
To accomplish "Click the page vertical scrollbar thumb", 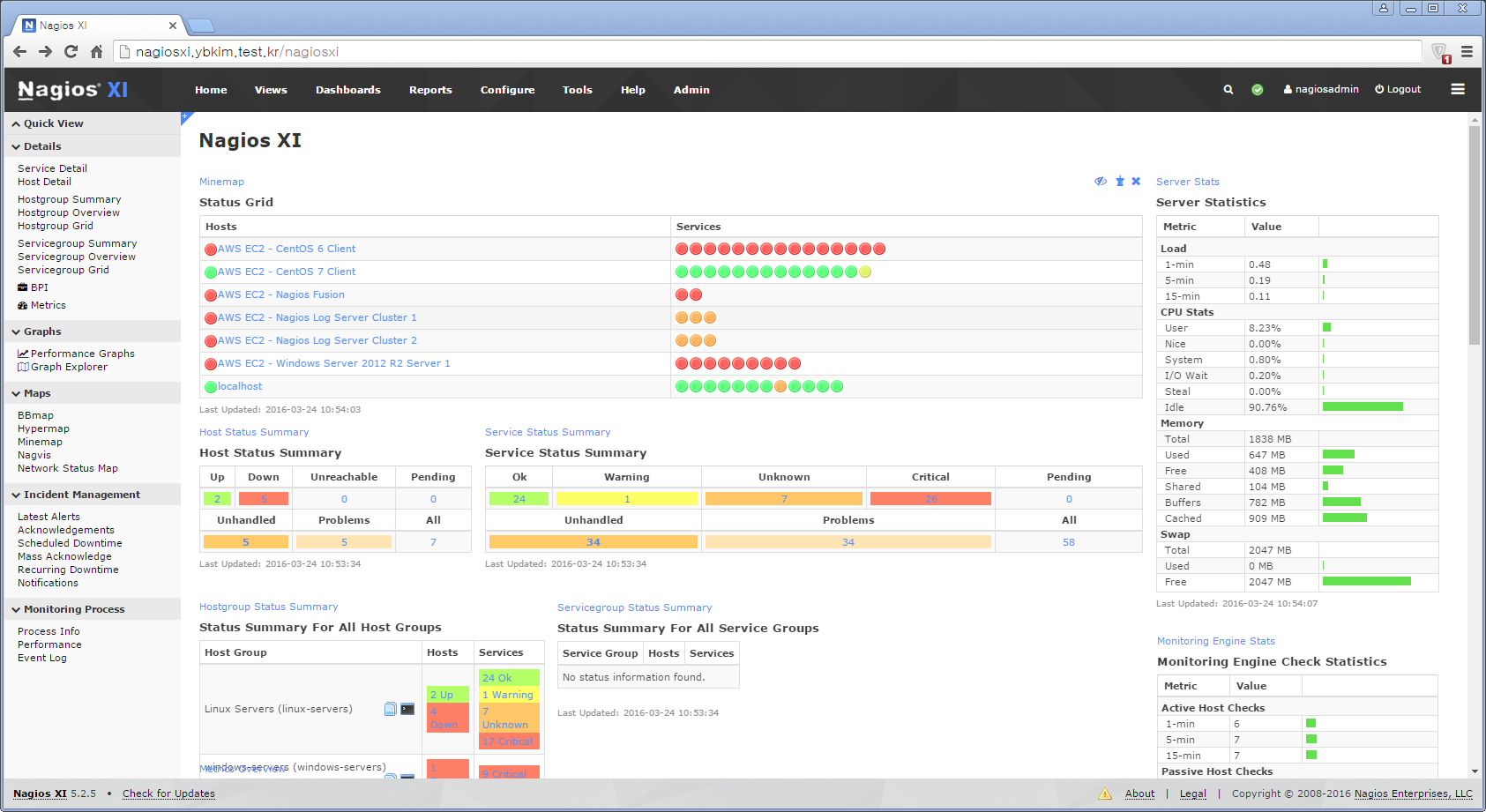I will pyautogui.click(x=1474, y=235).
